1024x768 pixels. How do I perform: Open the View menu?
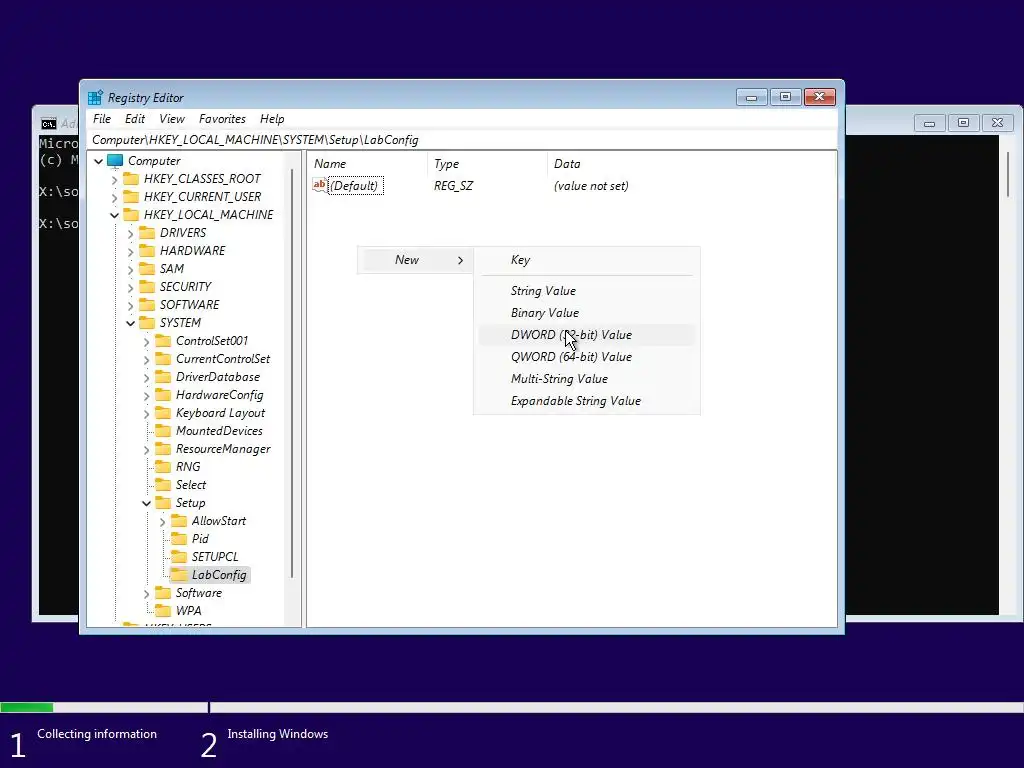[x=172, y=119]
